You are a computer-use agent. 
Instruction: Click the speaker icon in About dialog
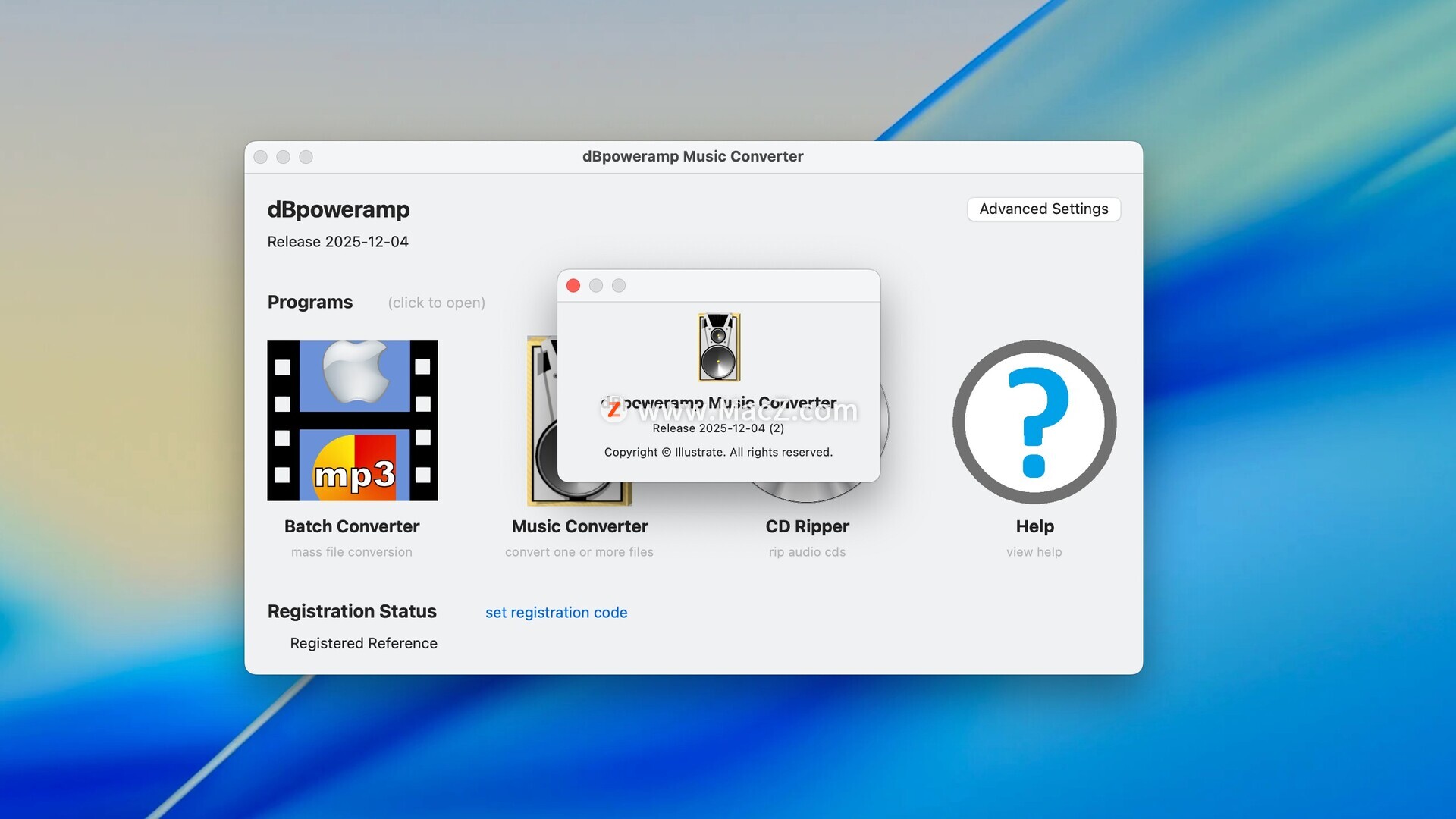[x=718, y=347]
